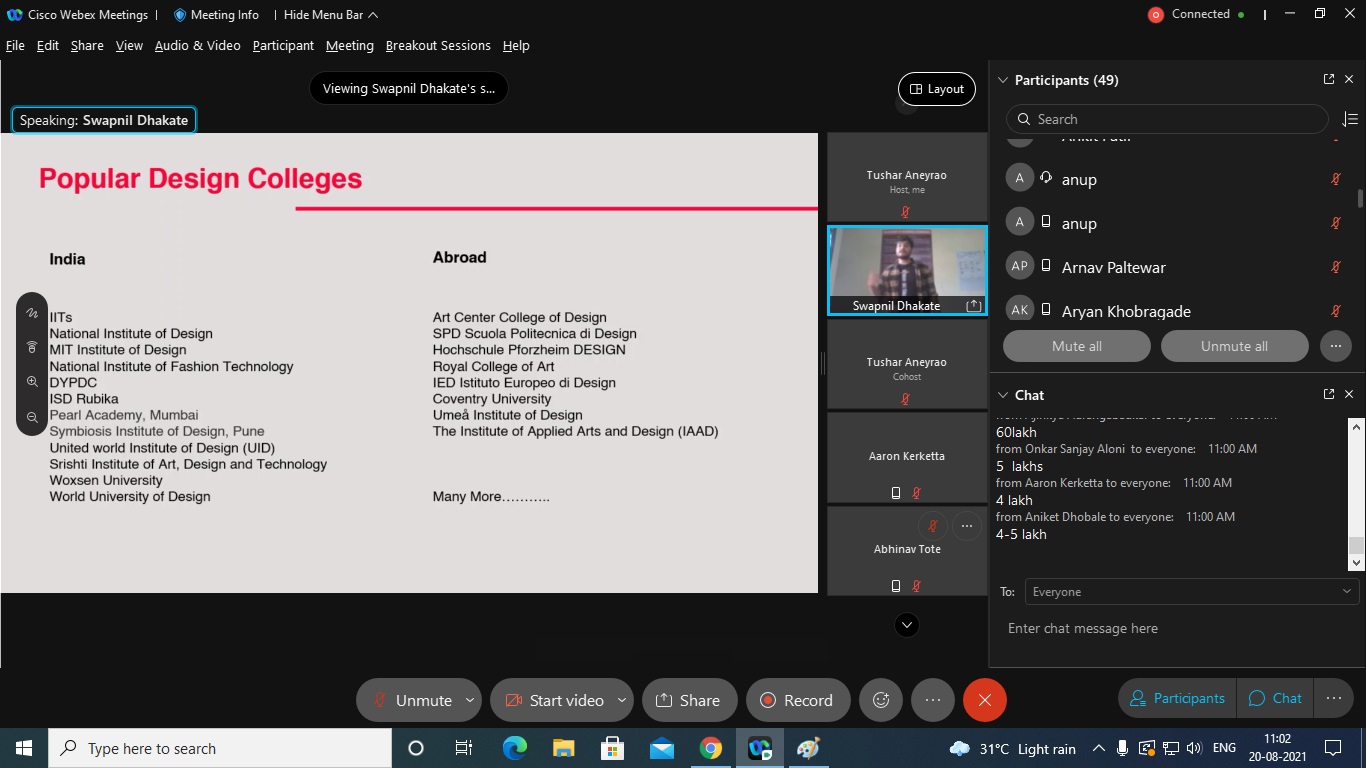This screenshot has height=768, width=1366.
Task: Show more video tiles with the down arrow
Action: click(907, 625)
